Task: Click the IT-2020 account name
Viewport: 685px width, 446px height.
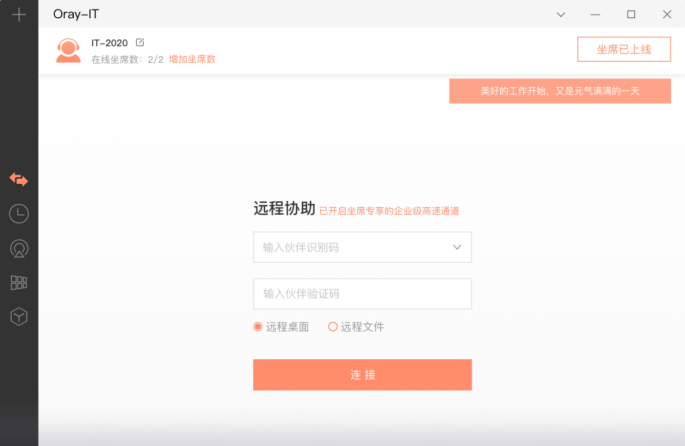Action: (x=110, y=42)
